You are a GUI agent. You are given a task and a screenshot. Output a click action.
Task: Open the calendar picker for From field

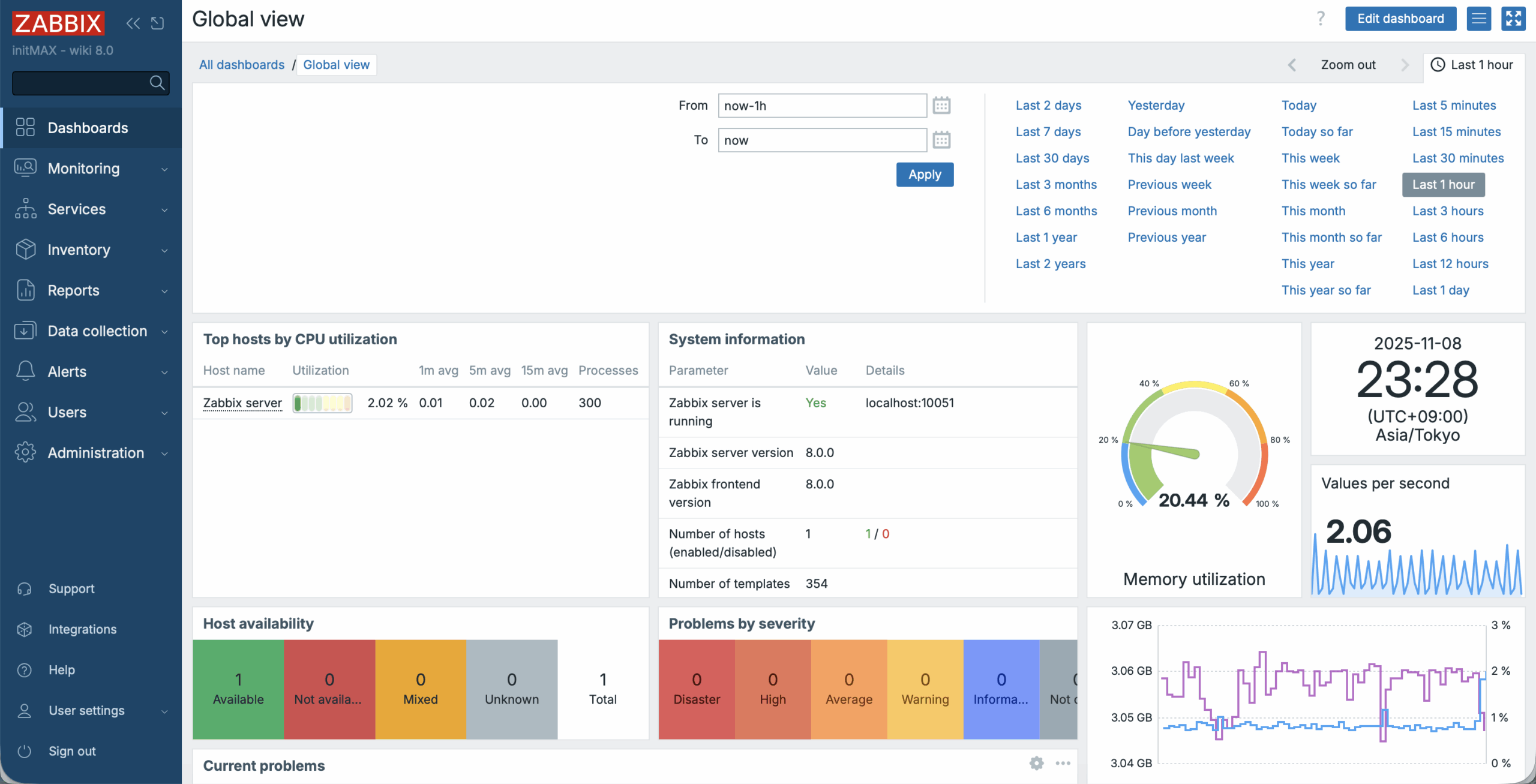(x=941, y=106)
